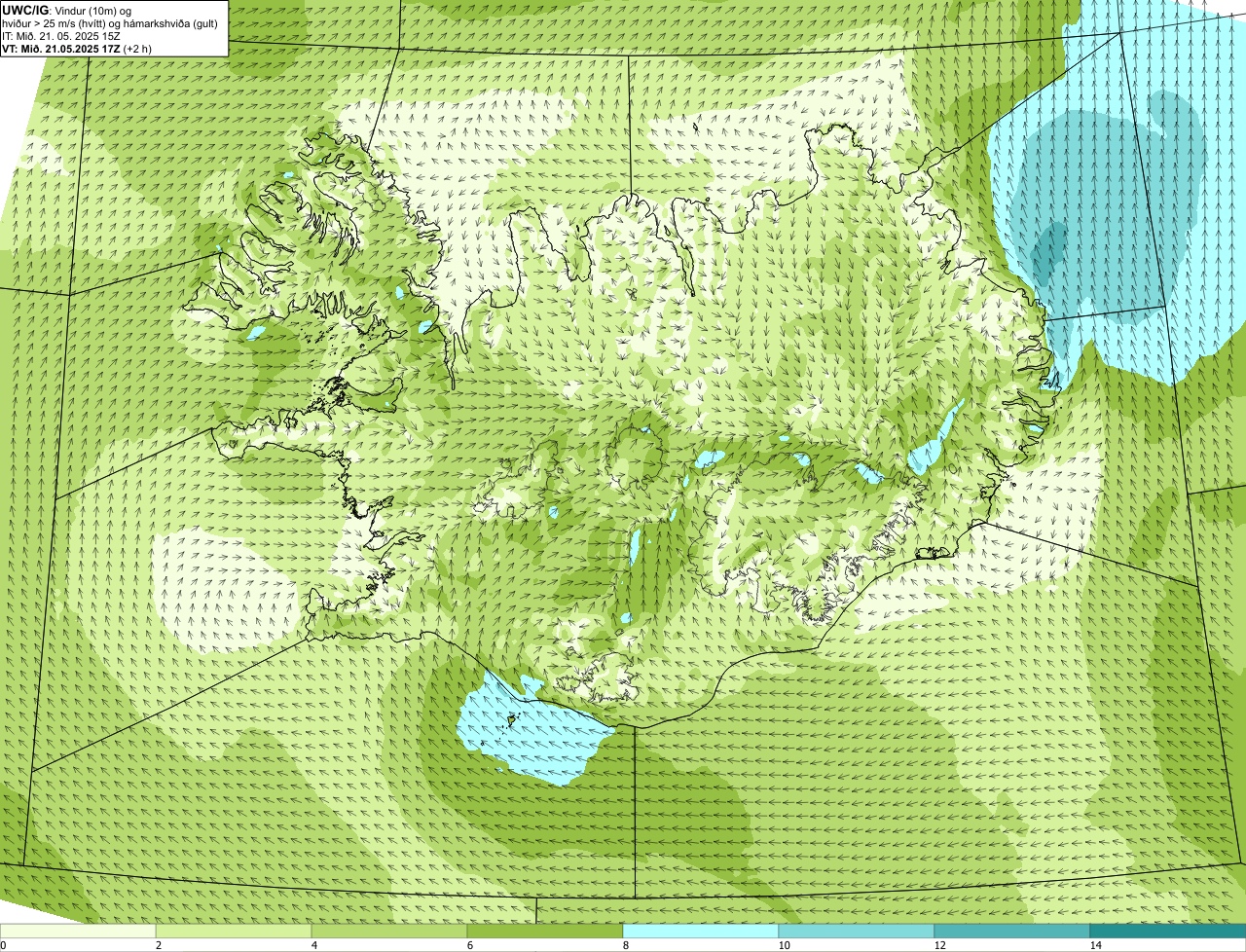Select the 8–10 m/s light cyan legend swatch
The height and width of the screenshot is (952, 1246).
(x=701, y=931)
